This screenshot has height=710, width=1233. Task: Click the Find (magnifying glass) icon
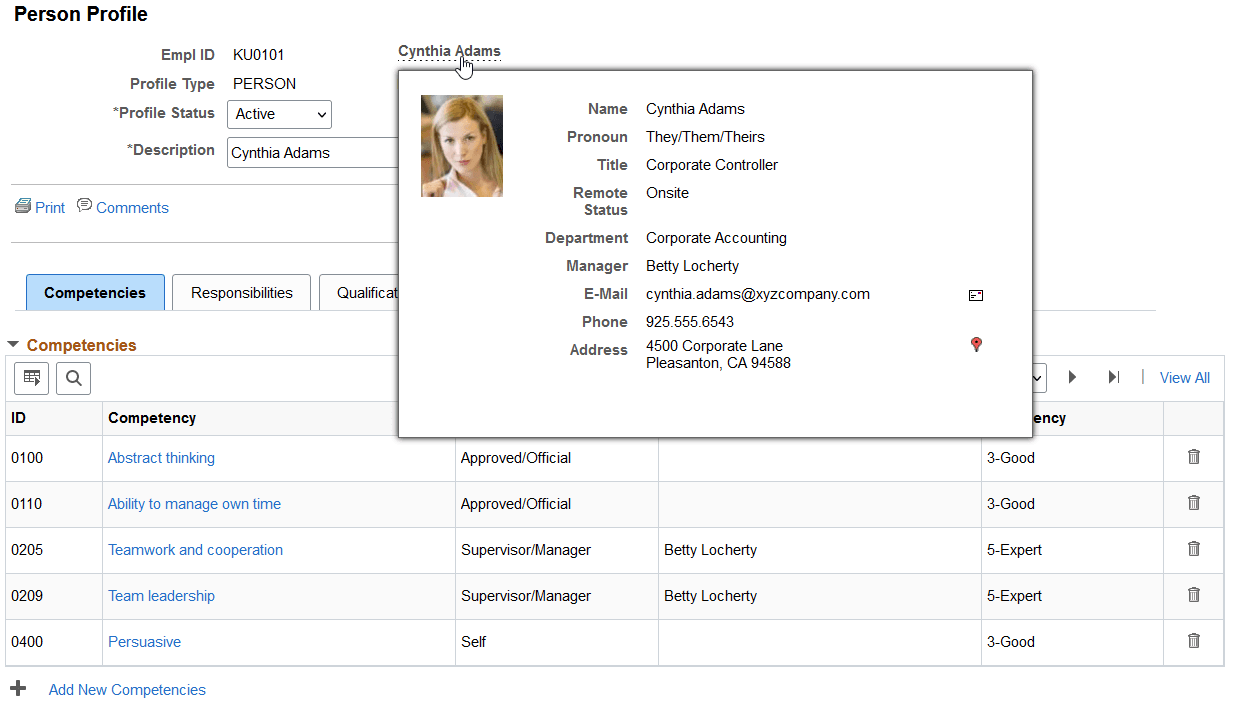click(x=73, y=378)
